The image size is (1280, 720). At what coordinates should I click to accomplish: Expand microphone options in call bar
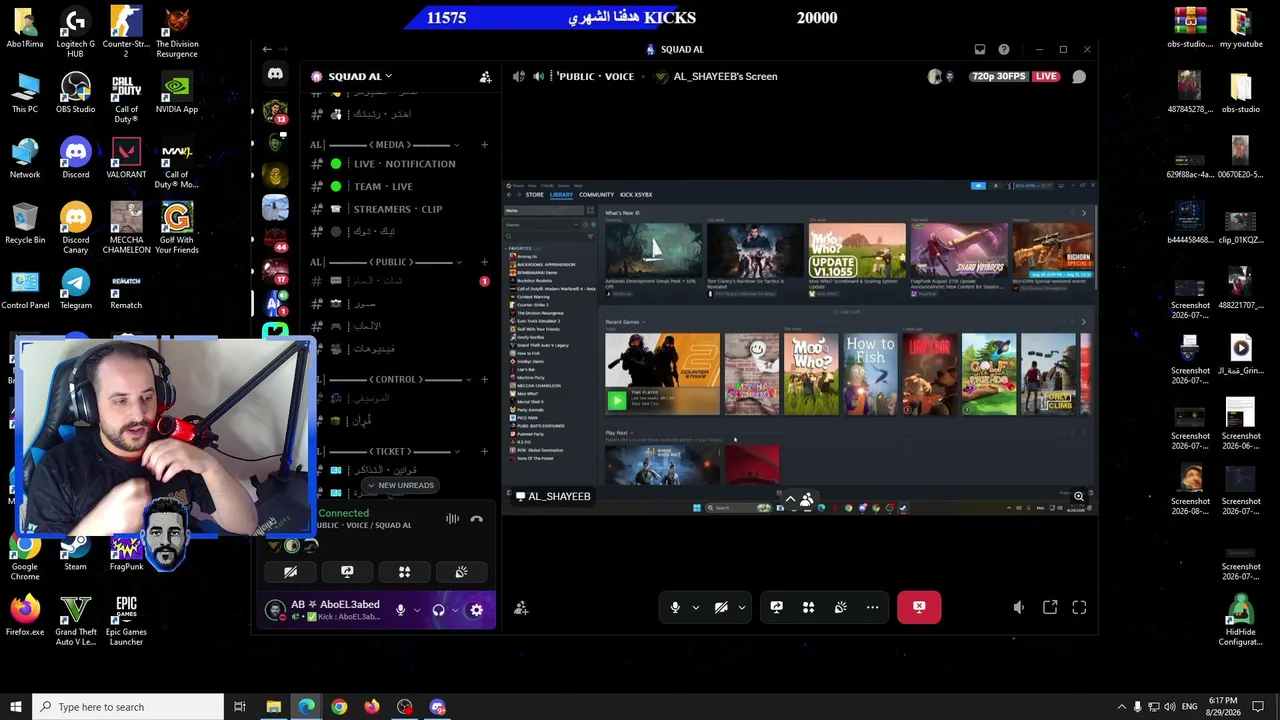click(696, 607)
